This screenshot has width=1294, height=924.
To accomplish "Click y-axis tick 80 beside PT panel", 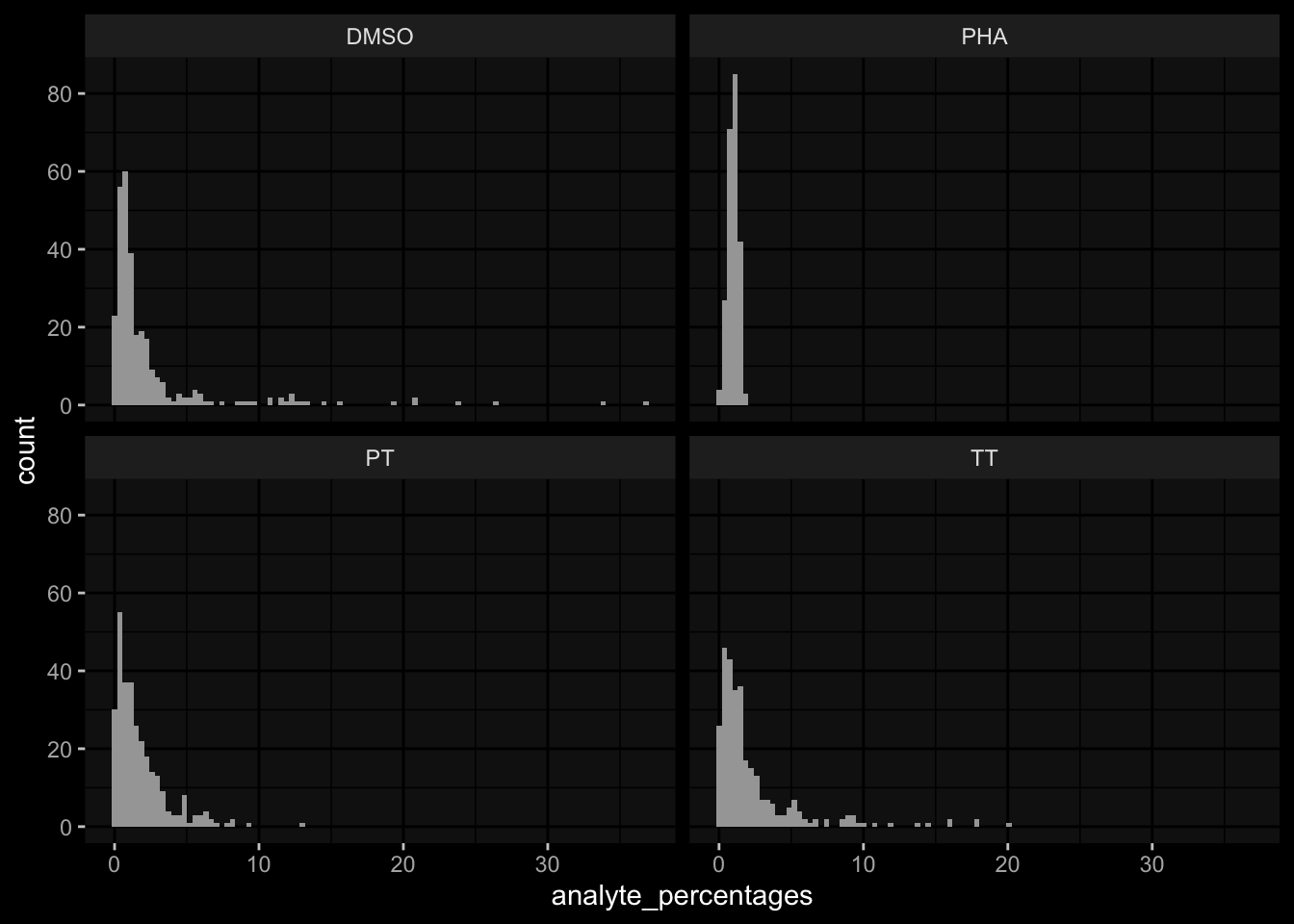I will (x=60, y=515).
